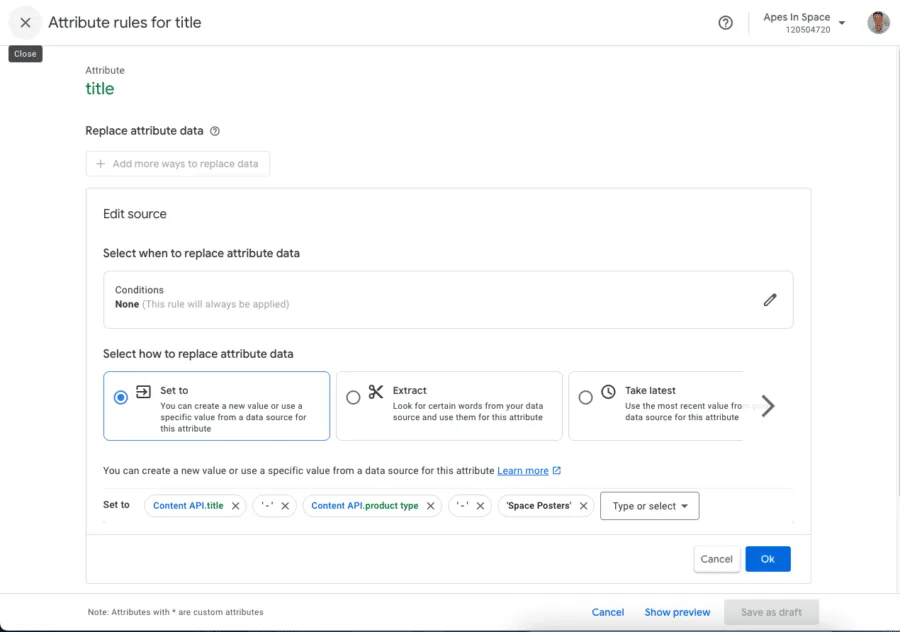Choose the Take latest radio option
900x632 pixels.
point(586,397)
